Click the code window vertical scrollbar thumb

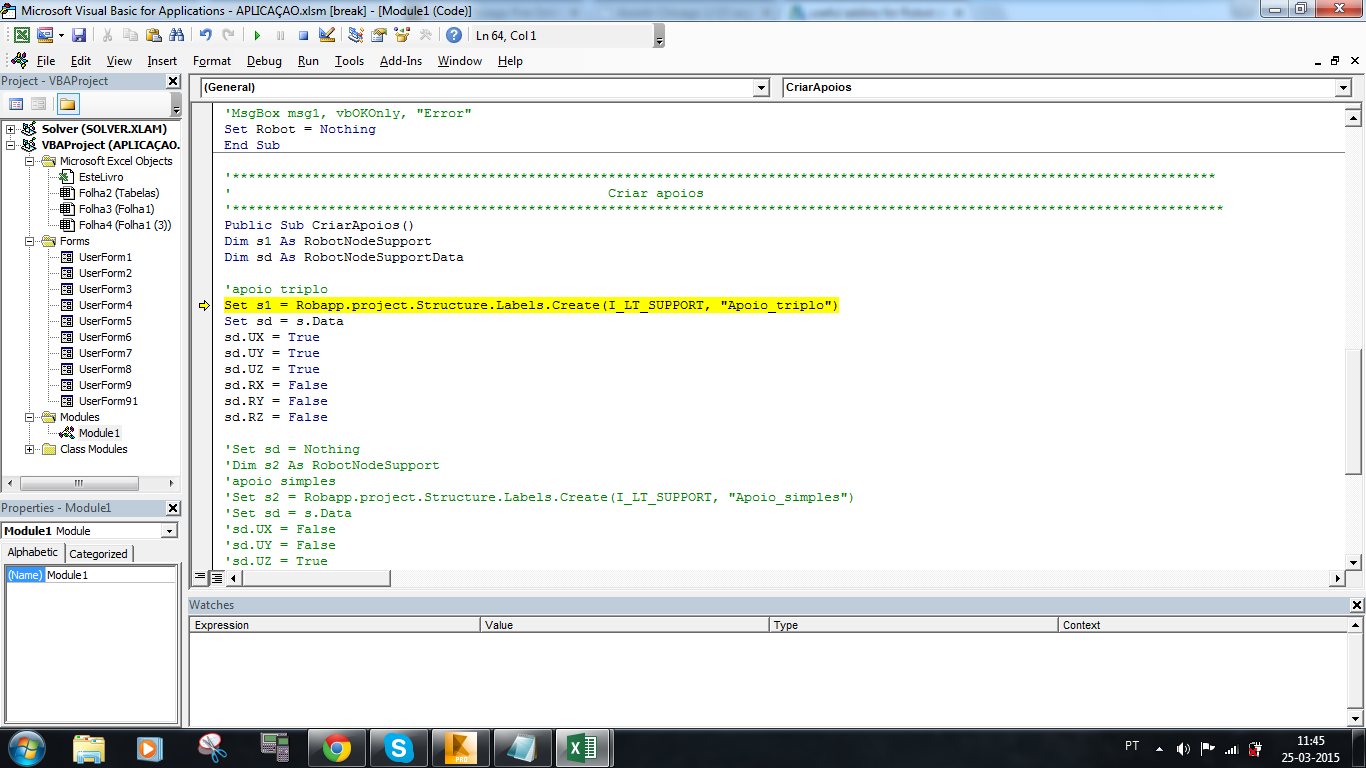[x=1353, y=410]
